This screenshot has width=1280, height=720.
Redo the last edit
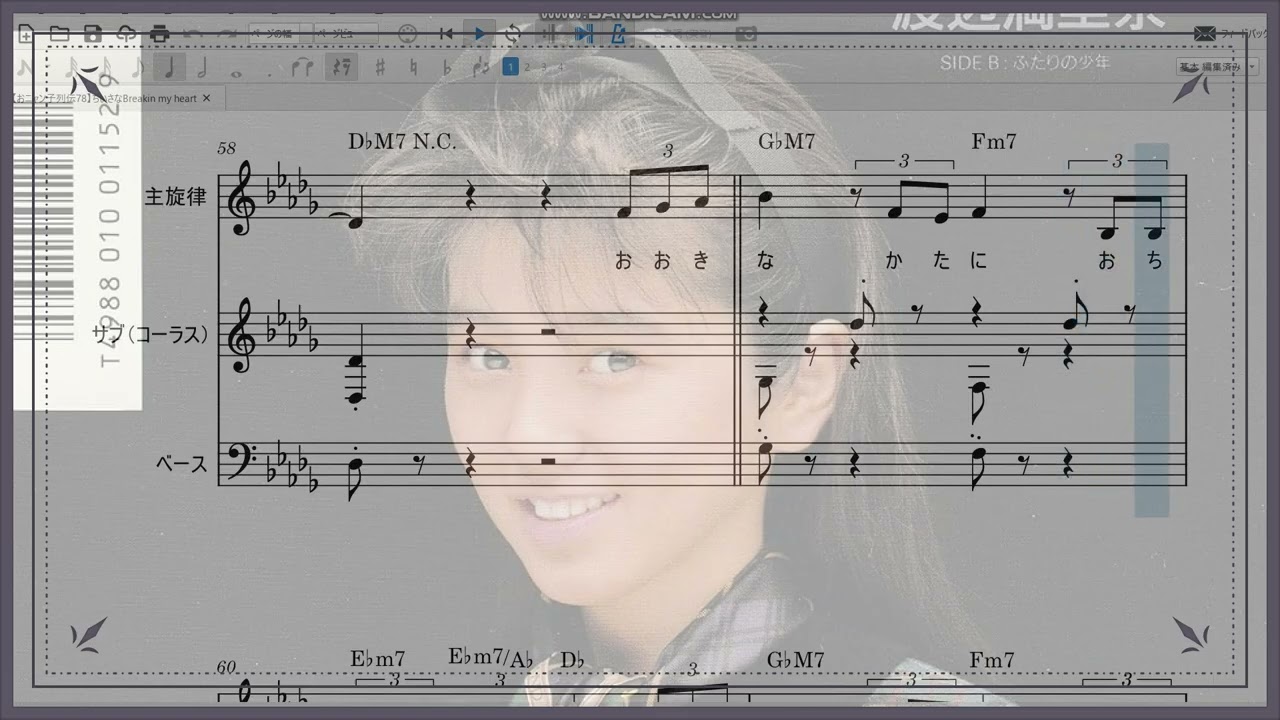[x=225, y=34]
